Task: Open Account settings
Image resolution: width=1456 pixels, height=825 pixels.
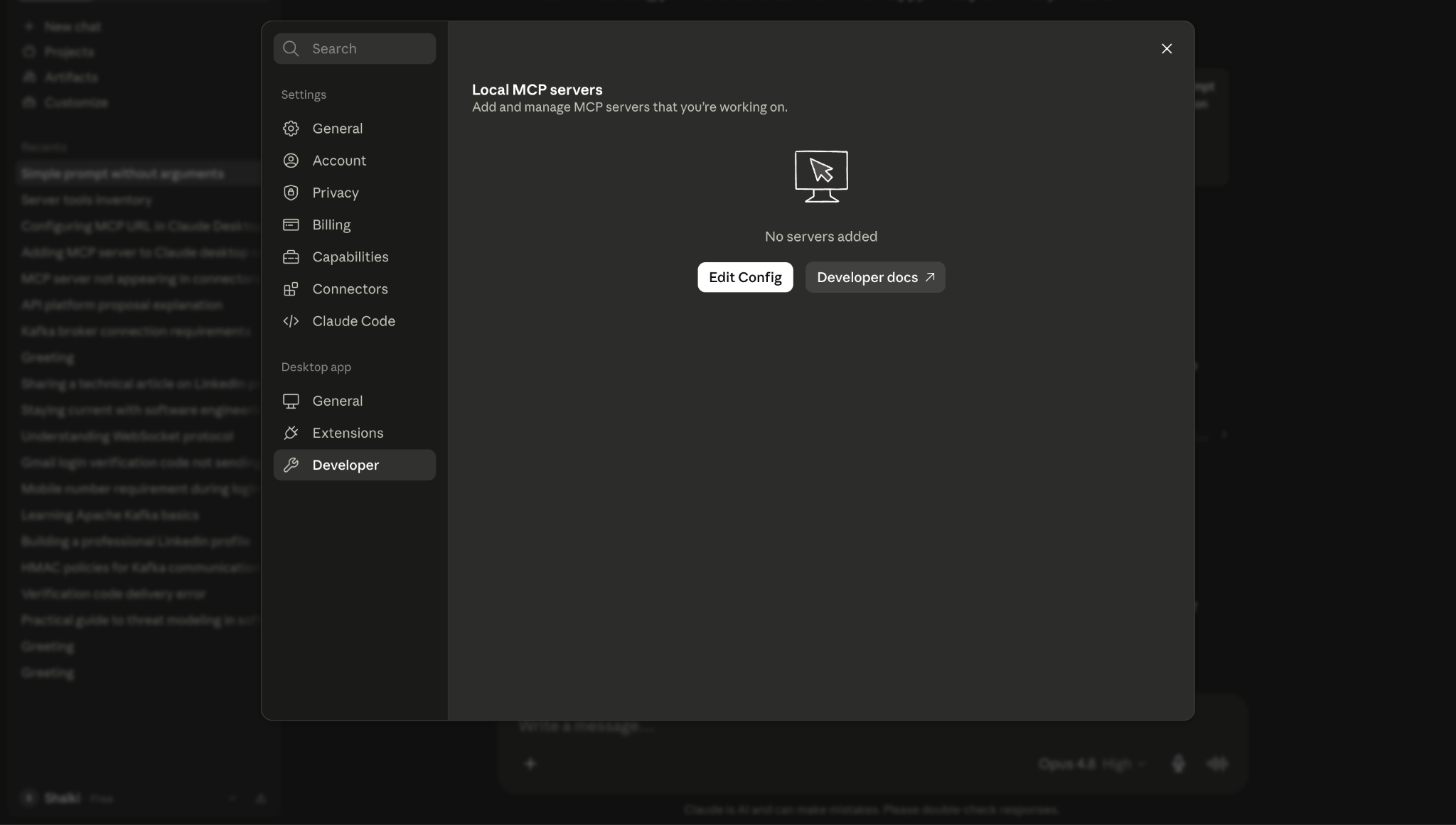Action: coord(355,161)
